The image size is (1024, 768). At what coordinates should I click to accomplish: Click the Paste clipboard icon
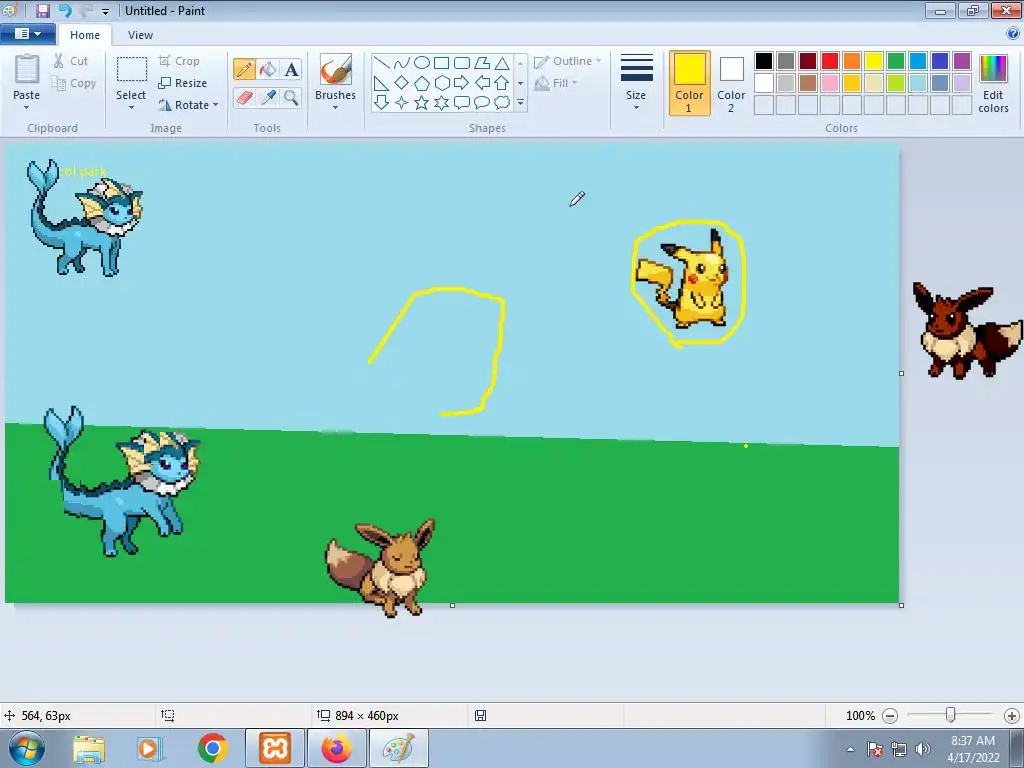point(27,69)
